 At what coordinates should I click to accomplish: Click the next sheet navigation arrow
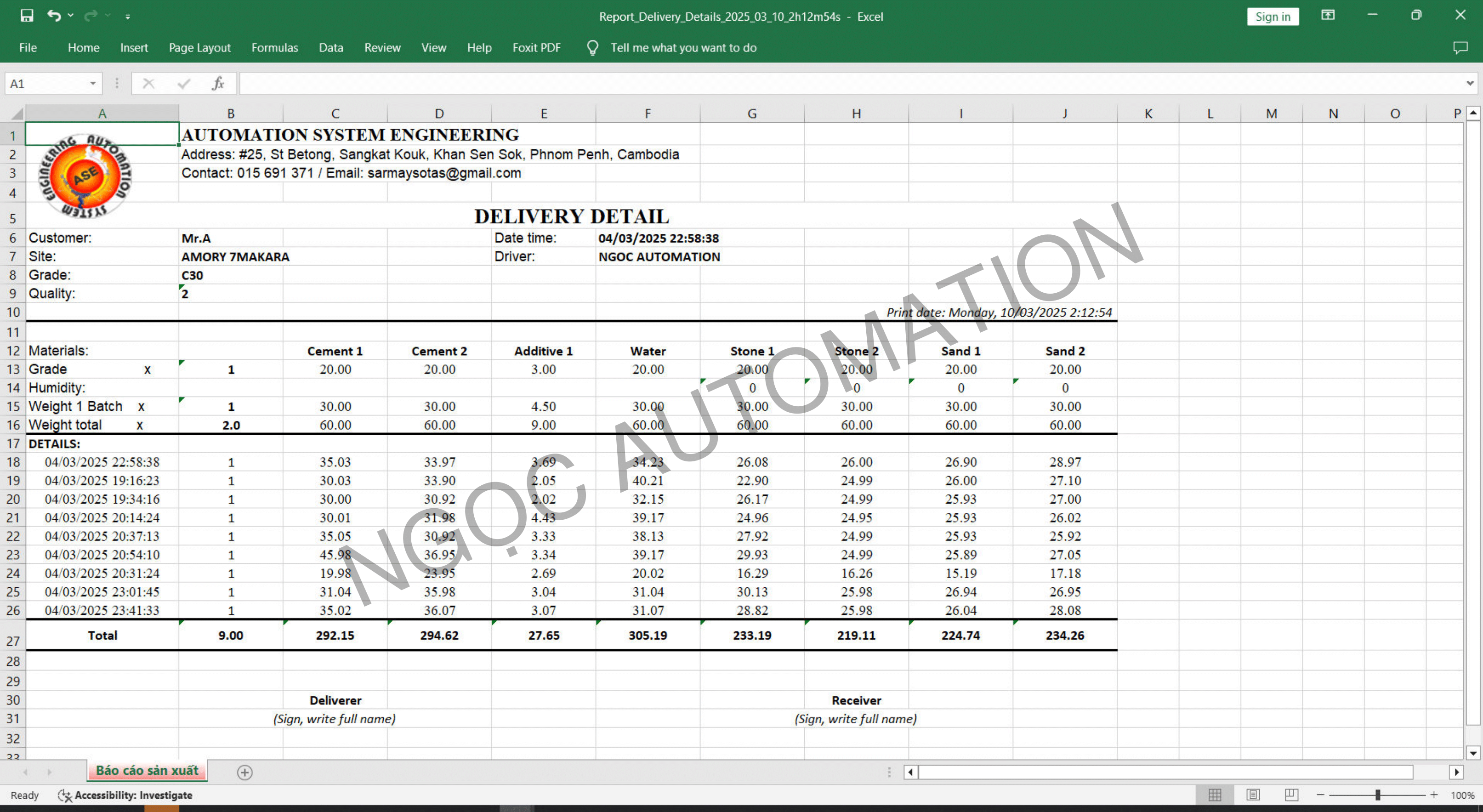[50, 772]
